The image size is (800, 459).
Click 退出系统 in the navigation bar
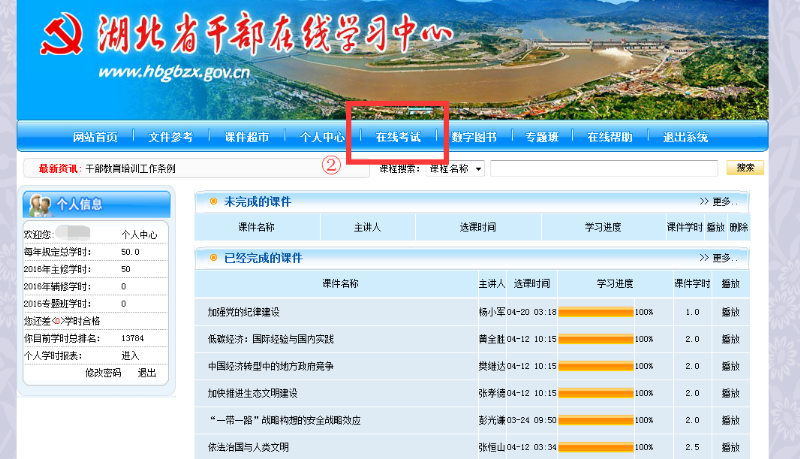pyautogui.click(x=685, y=137)
